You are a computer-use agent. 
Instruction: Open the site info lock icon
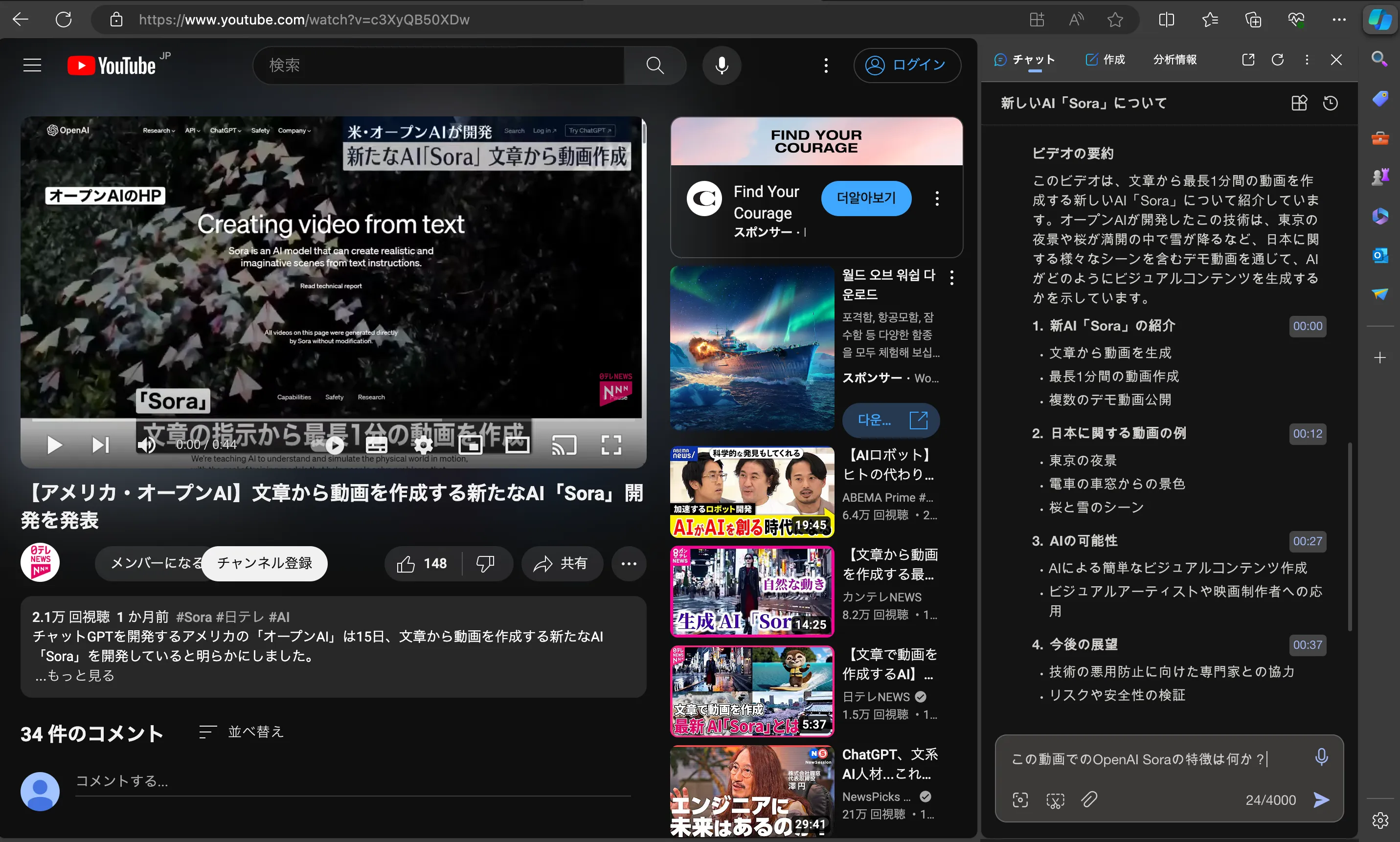116,20
